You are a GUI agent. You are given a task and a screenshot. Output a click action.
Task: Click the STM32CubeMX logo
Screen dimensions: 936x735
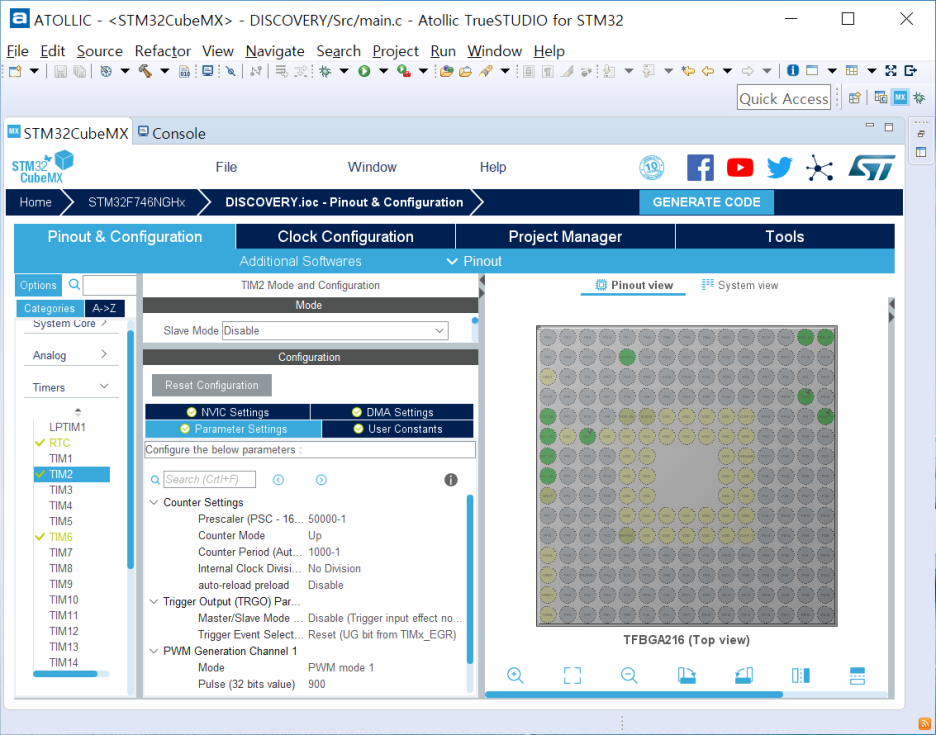(42, 167)
